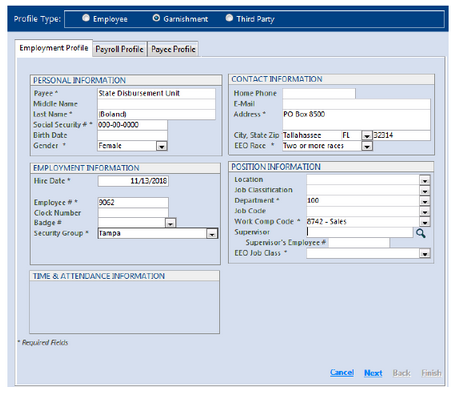455x394 pixels.
Task: Expand the EEO Job Class dropdown
Action: [x=425, y=254]
